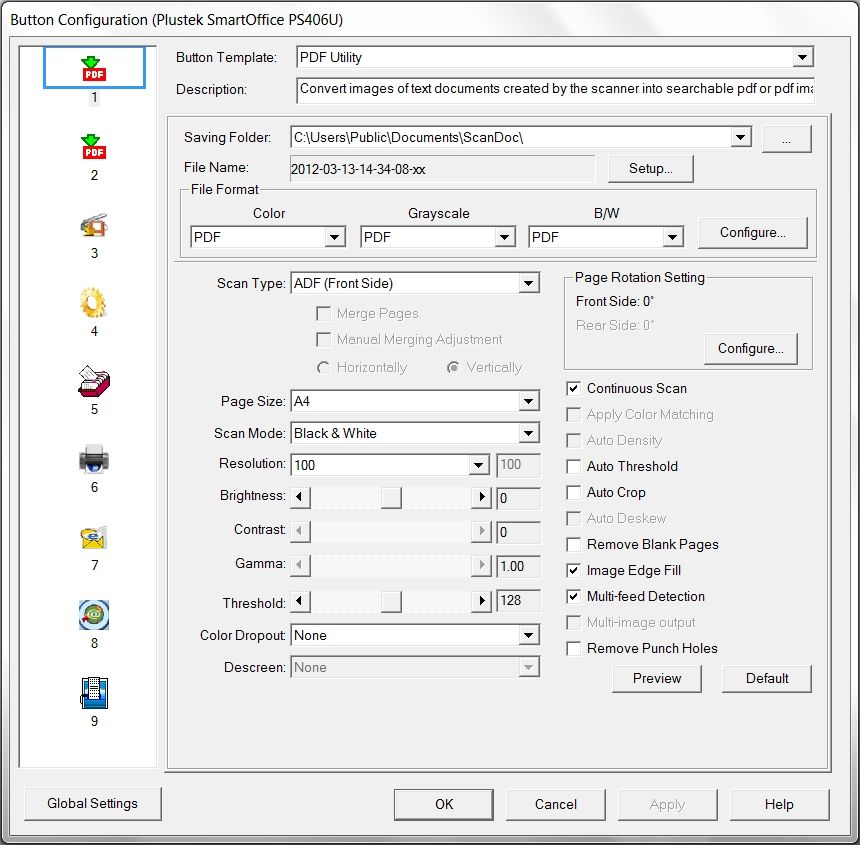The image size is (860, 845).
Task: Click Brightness slider left arrow
Action: 300,497
